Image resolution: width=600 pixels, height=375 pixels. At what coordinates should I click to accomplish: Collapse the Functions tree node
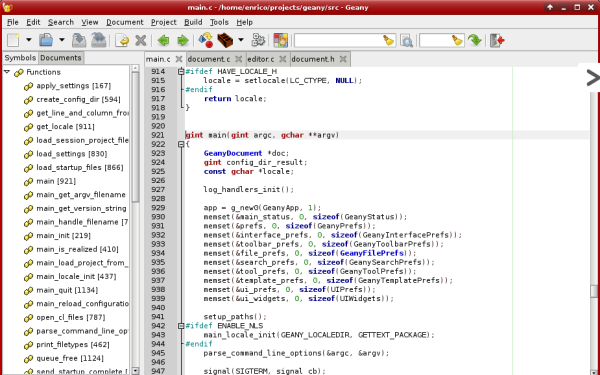[x=7, y=72]
